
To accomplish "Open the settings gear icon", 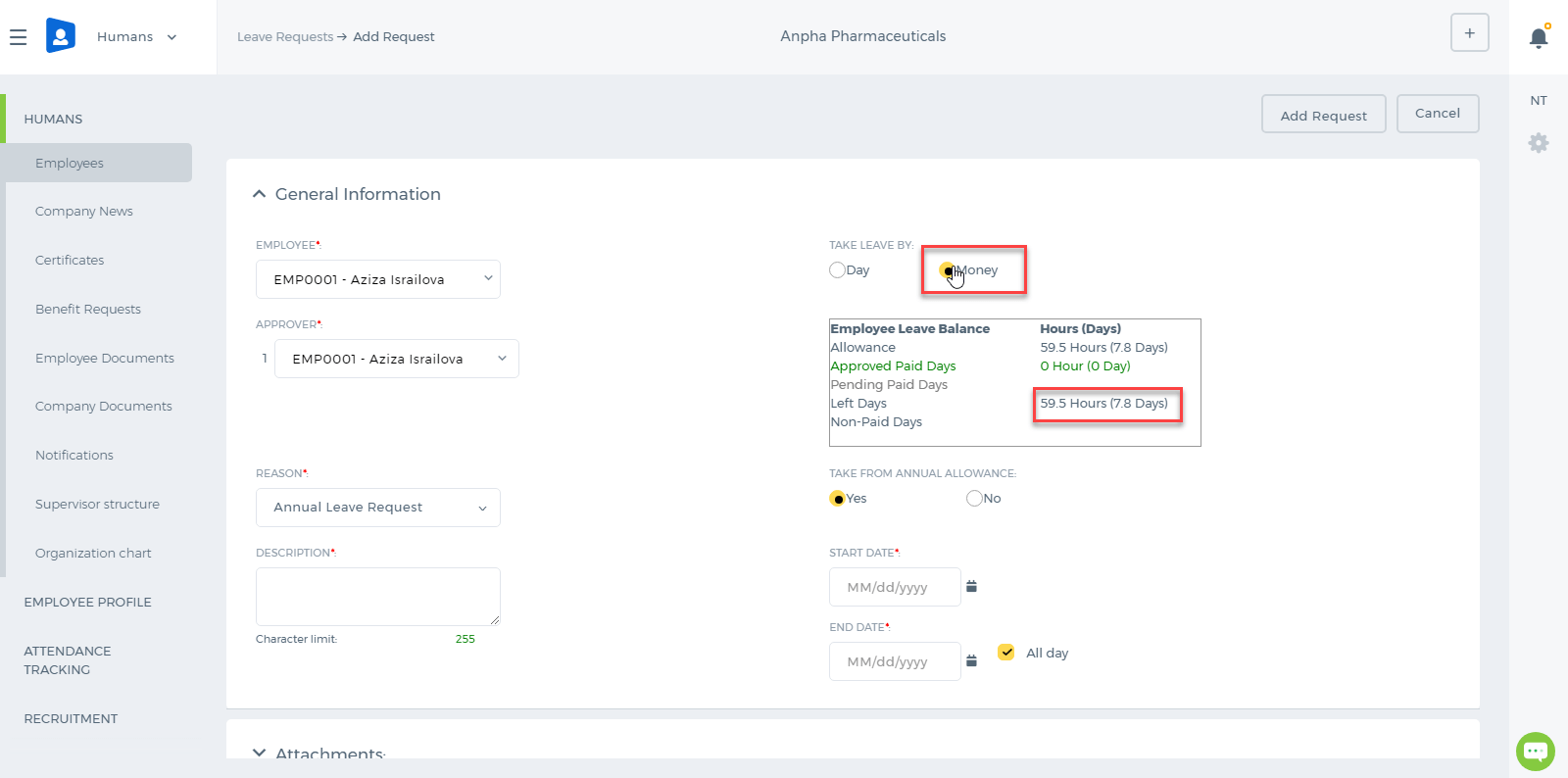I will click(1539, 143).
